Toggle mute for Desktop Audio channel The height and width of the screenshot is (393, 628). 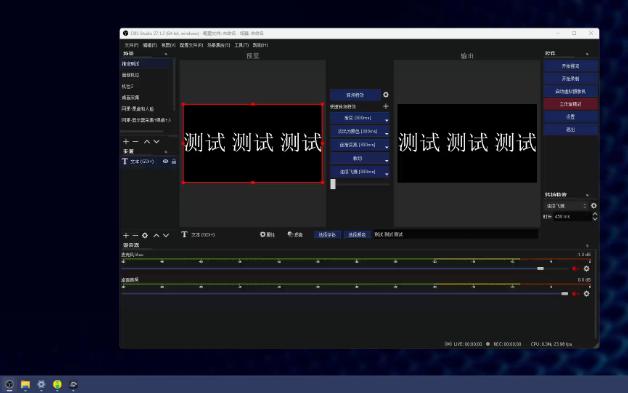[574, 294]
